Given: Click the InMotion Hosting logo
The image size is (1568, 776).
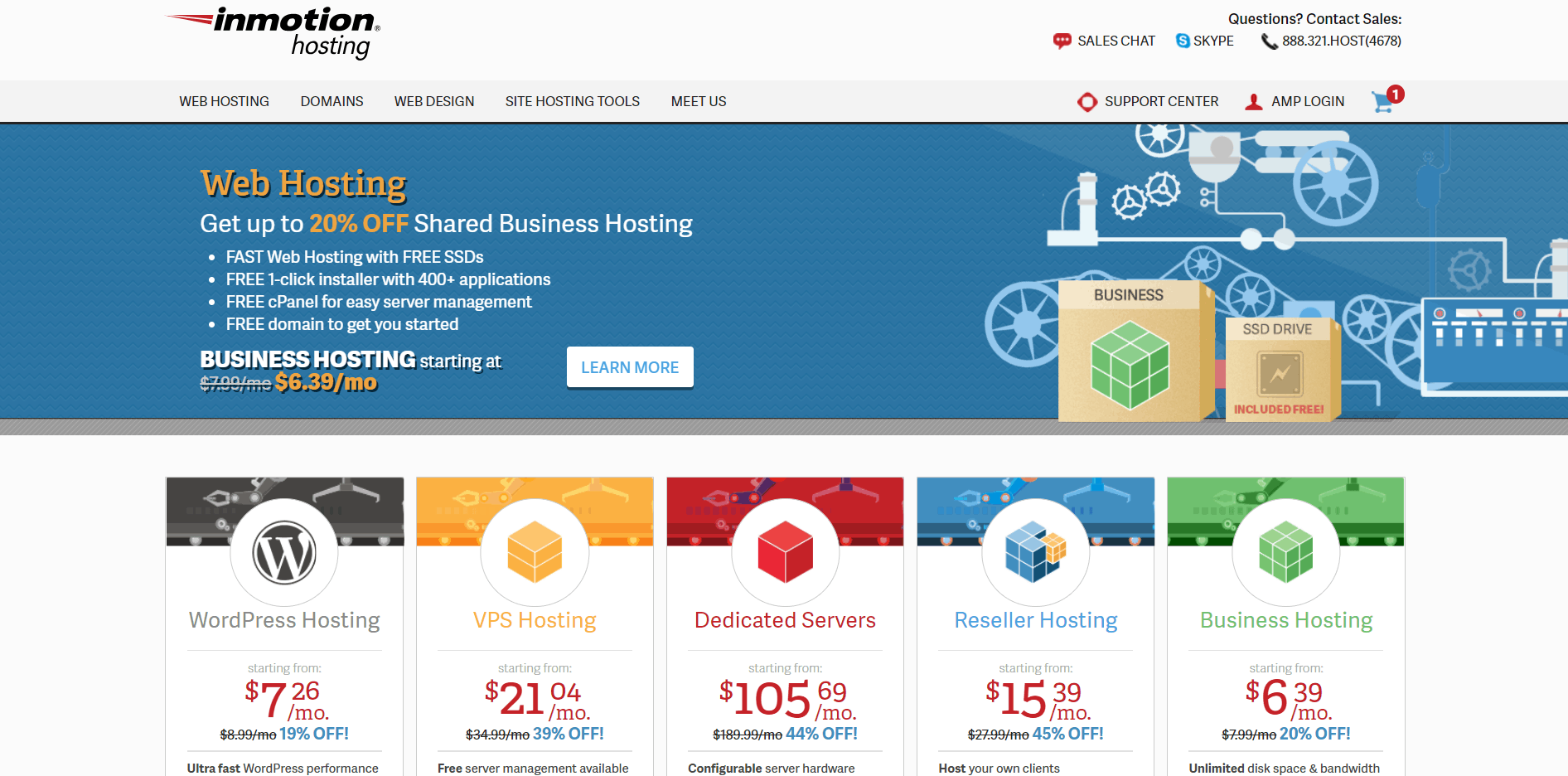Looking at the screenshot, I should pos(273,33).
